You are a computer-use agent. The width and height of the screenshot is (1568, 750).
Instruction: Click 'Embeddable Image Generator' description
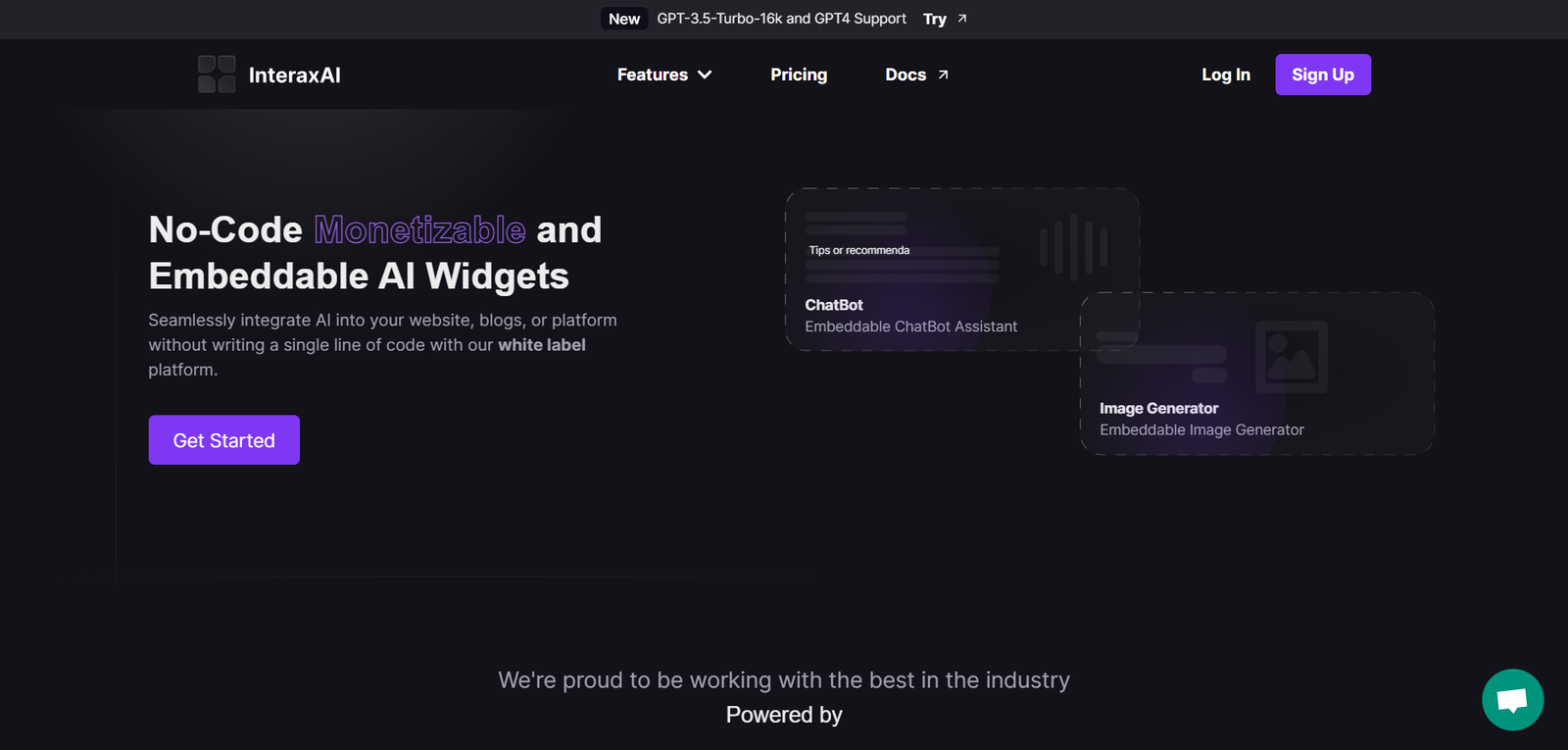coord(1201,429)
